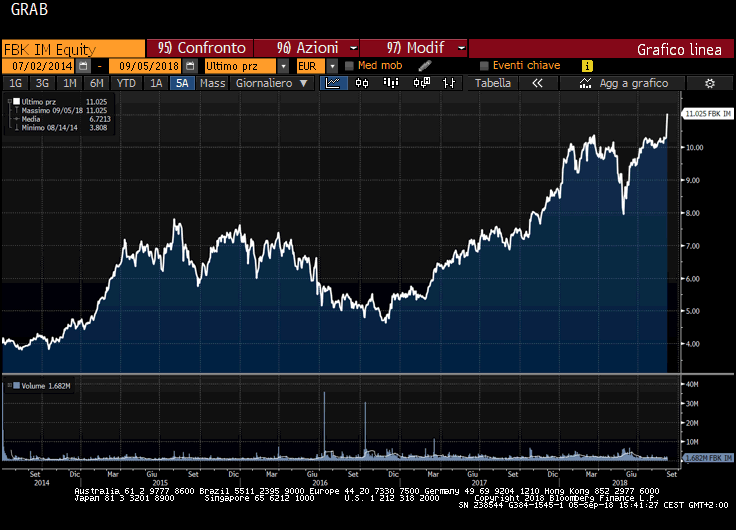Viewport: 736px width, 530px height.
Task: Click the Tabella button
Action: coord(492,84)
